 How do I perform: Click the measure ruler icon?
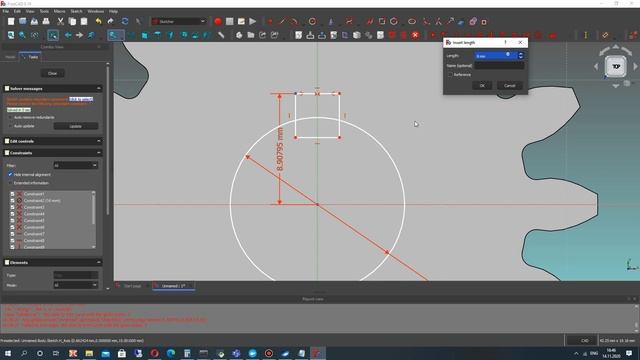221,36
